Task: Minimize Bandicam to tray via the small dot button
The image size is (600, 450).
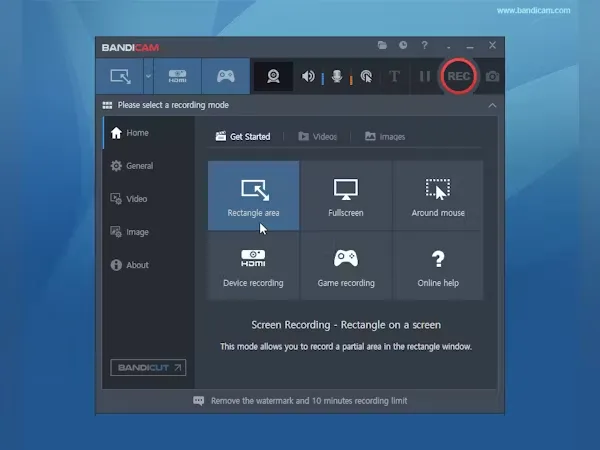Action: [448, 47]
